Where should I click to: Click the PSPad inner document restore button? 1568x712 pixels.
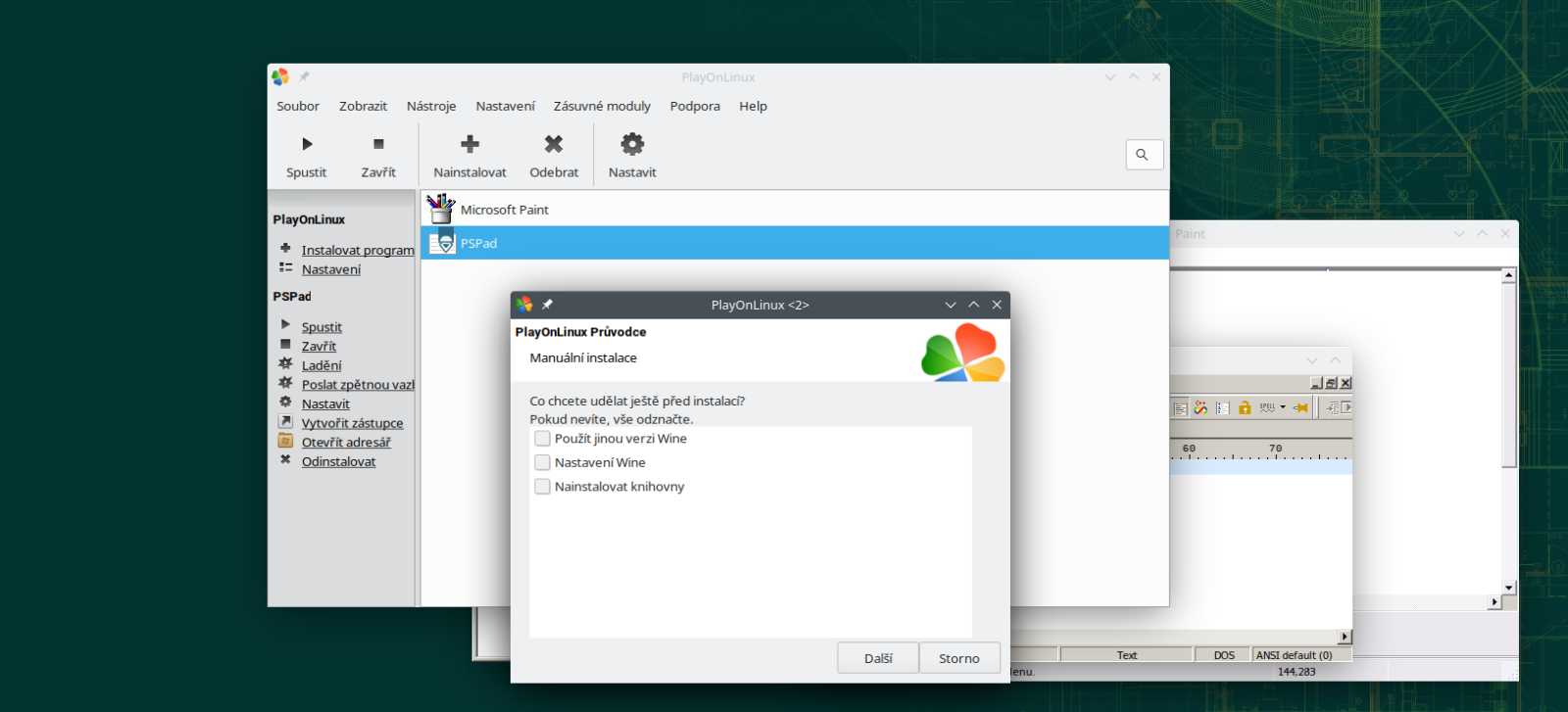(1331, 383)
